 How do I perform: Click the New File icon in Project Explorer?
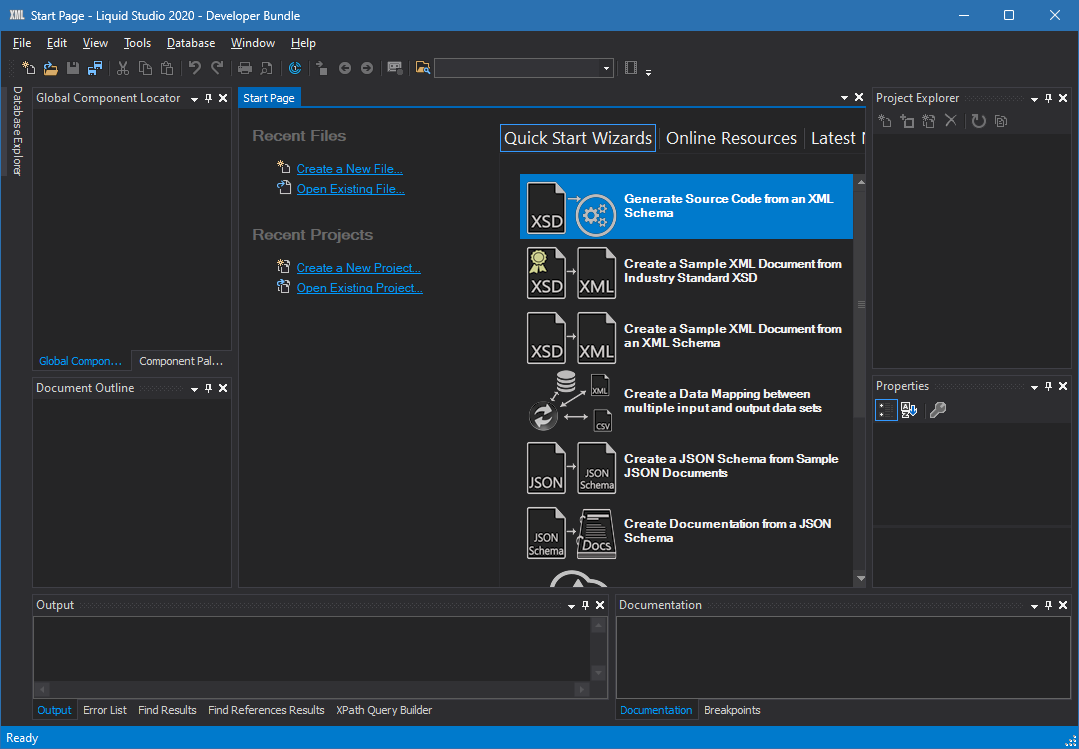coord(885,121)
